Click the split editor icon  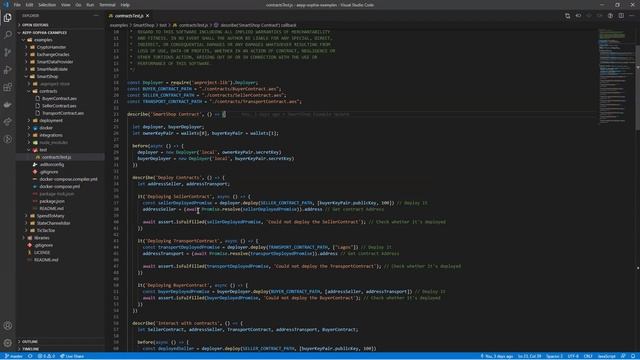[x=621, y=16]
